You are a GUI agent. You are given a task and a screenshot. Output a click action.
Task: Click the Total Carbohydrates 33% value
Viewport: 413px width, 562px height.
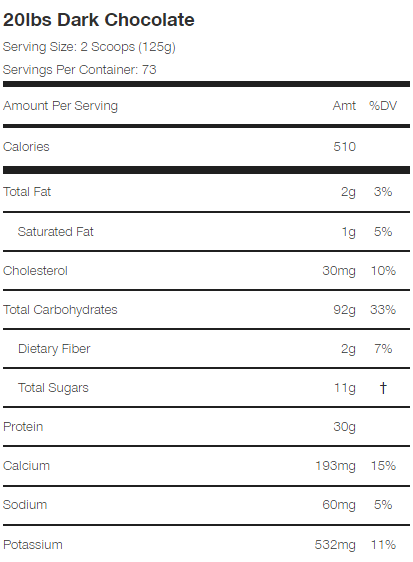383,310
